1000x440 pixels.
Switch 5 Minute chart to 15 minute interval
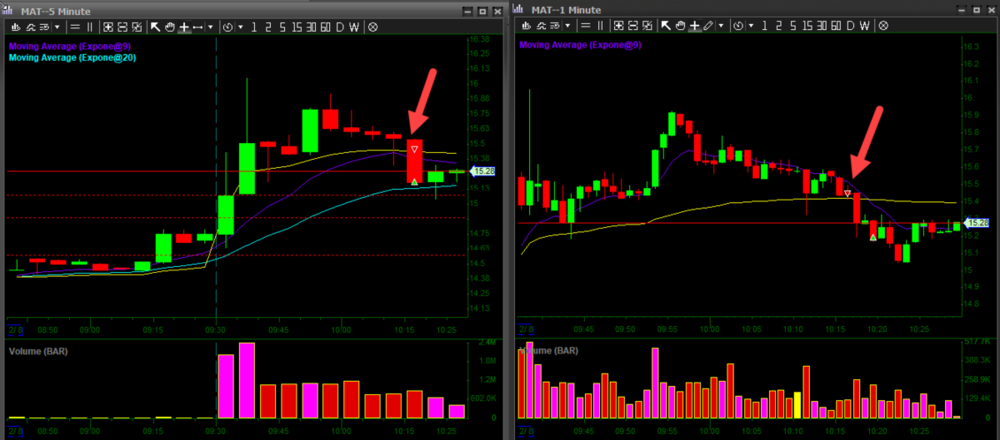[299, 27]
